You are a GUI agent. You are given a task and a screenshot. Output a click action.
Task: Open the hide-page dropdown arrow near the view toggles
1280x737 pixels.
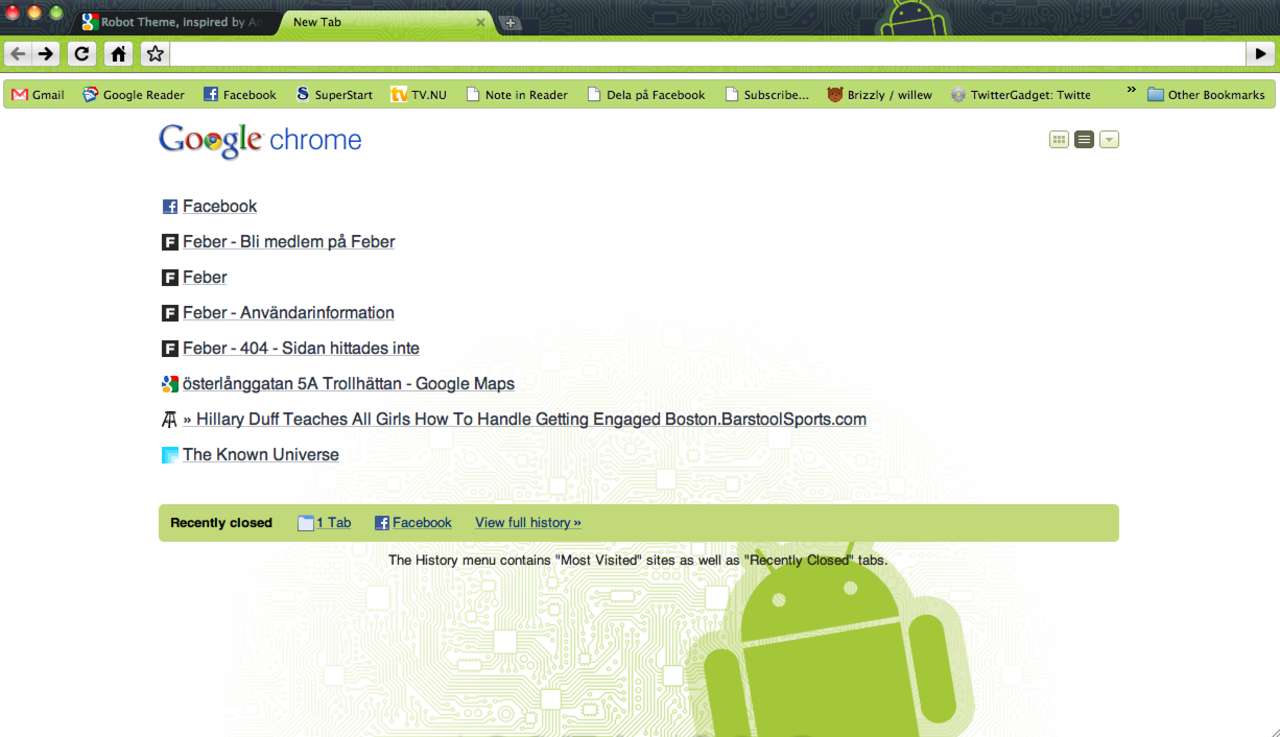(1108, 139)
